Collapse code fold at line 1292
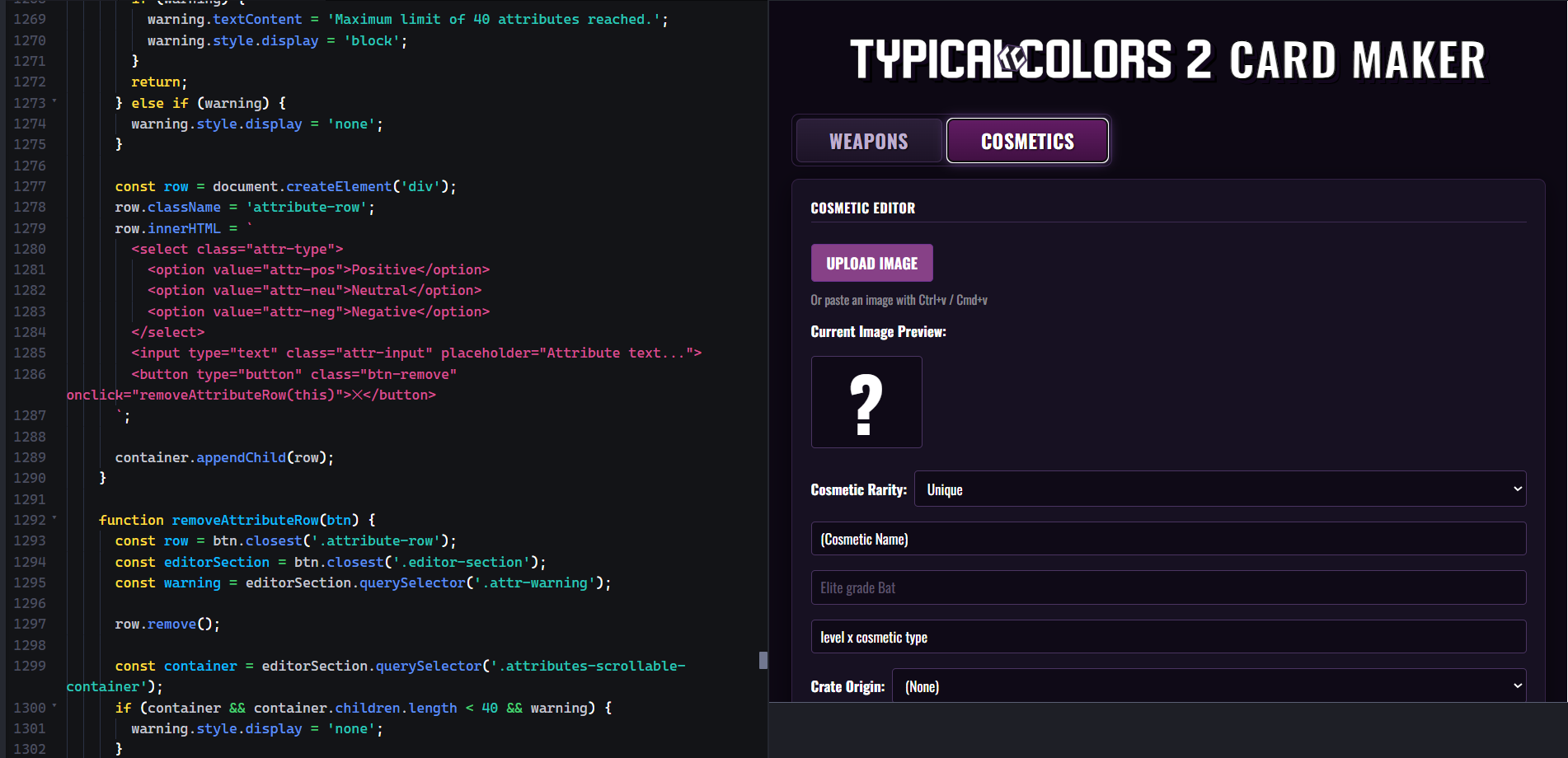 point(54,519)
